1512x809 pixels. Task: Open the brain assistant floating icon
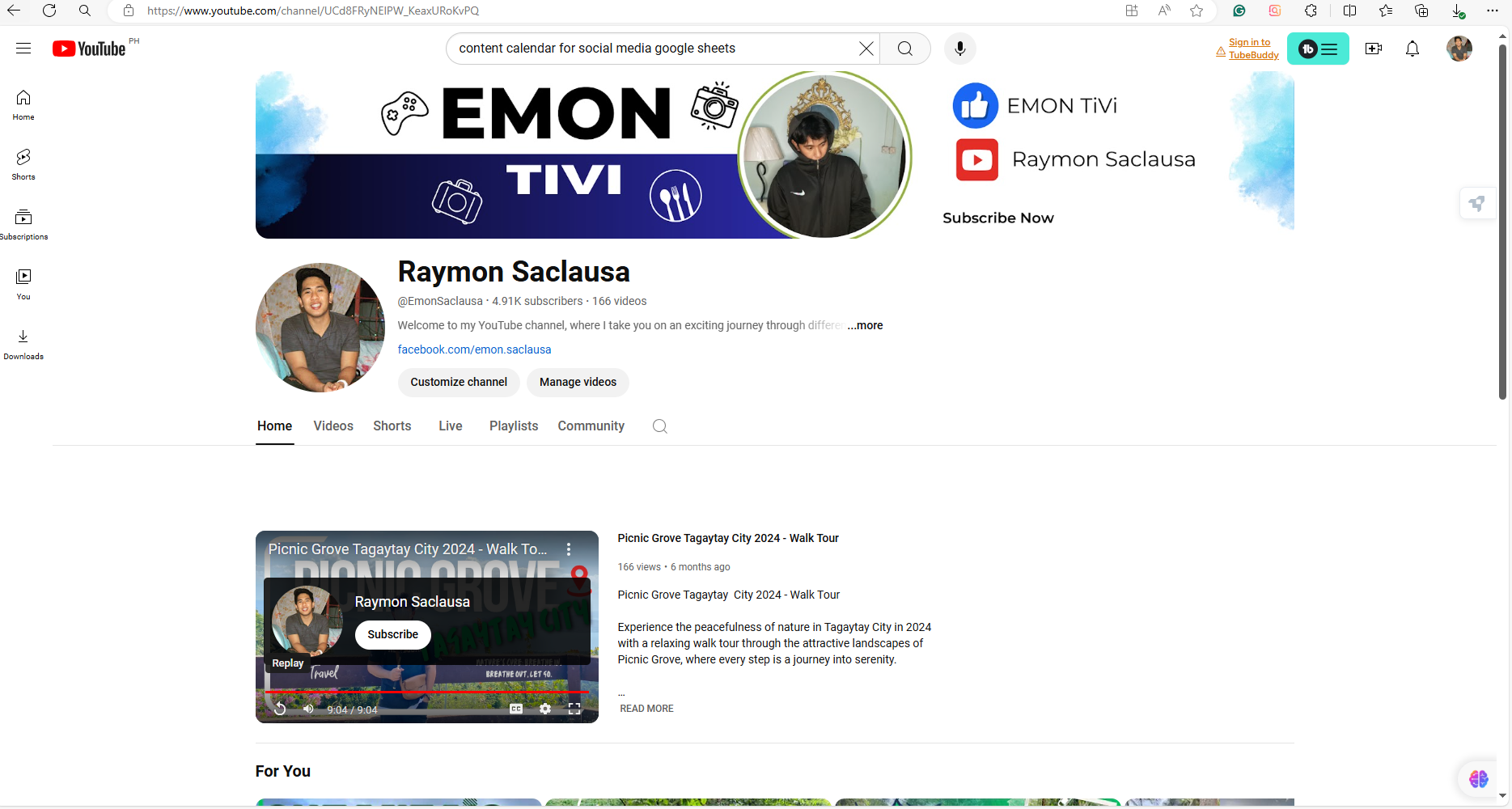(1479, 779)
